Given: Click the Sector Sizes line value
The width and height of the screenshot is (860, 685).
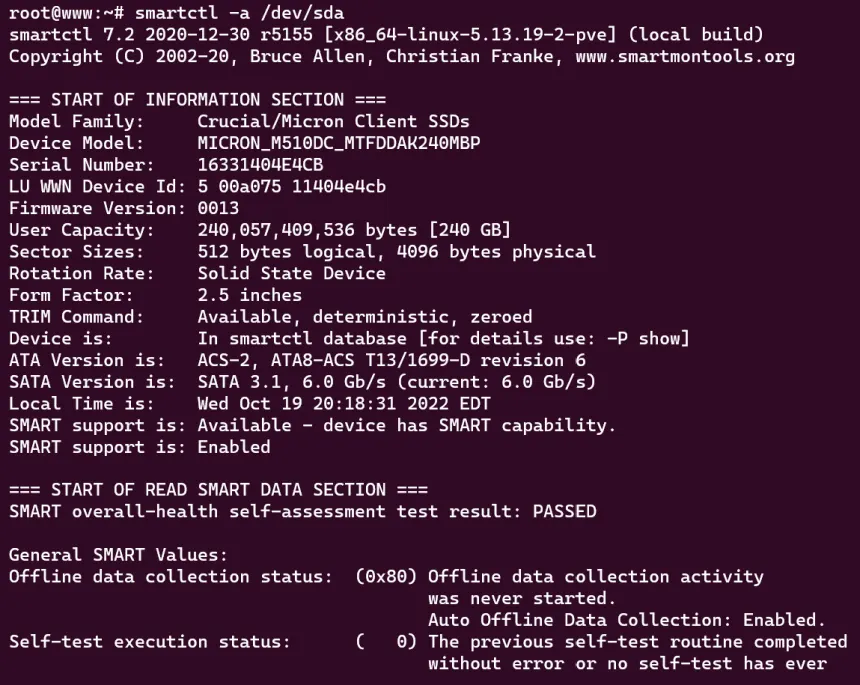Looking at the screenshot, I should [x=397, y=252].
